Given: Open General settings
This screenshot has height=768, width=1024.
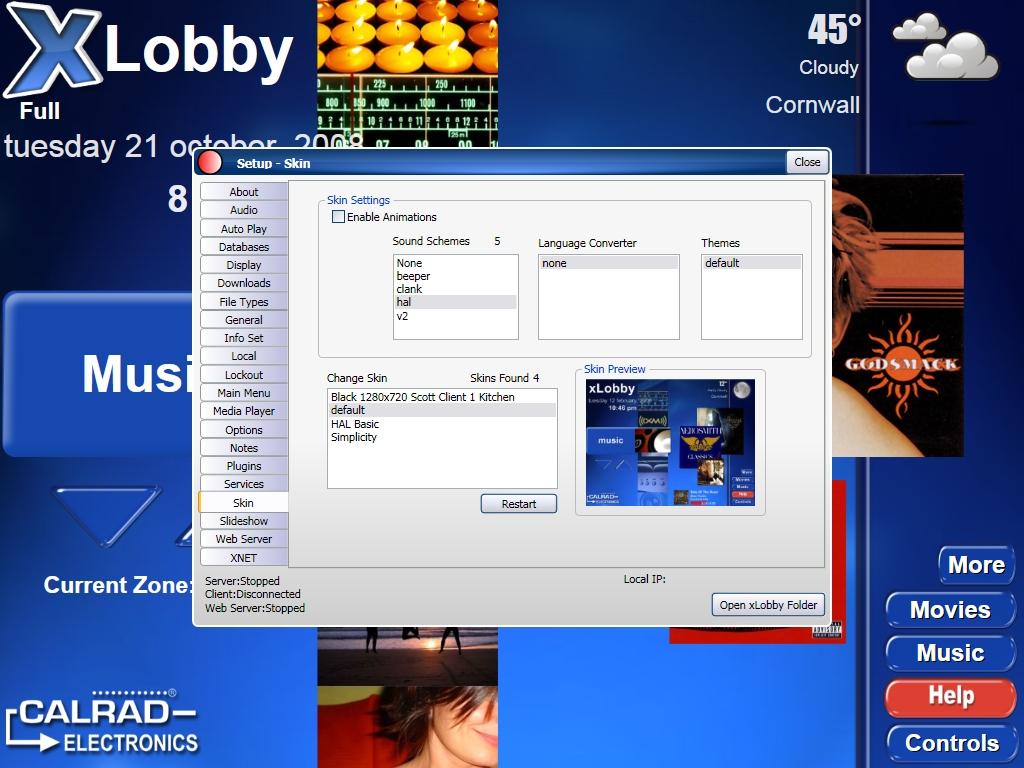Looking at the screenshot, I should (x=244, y=320).
